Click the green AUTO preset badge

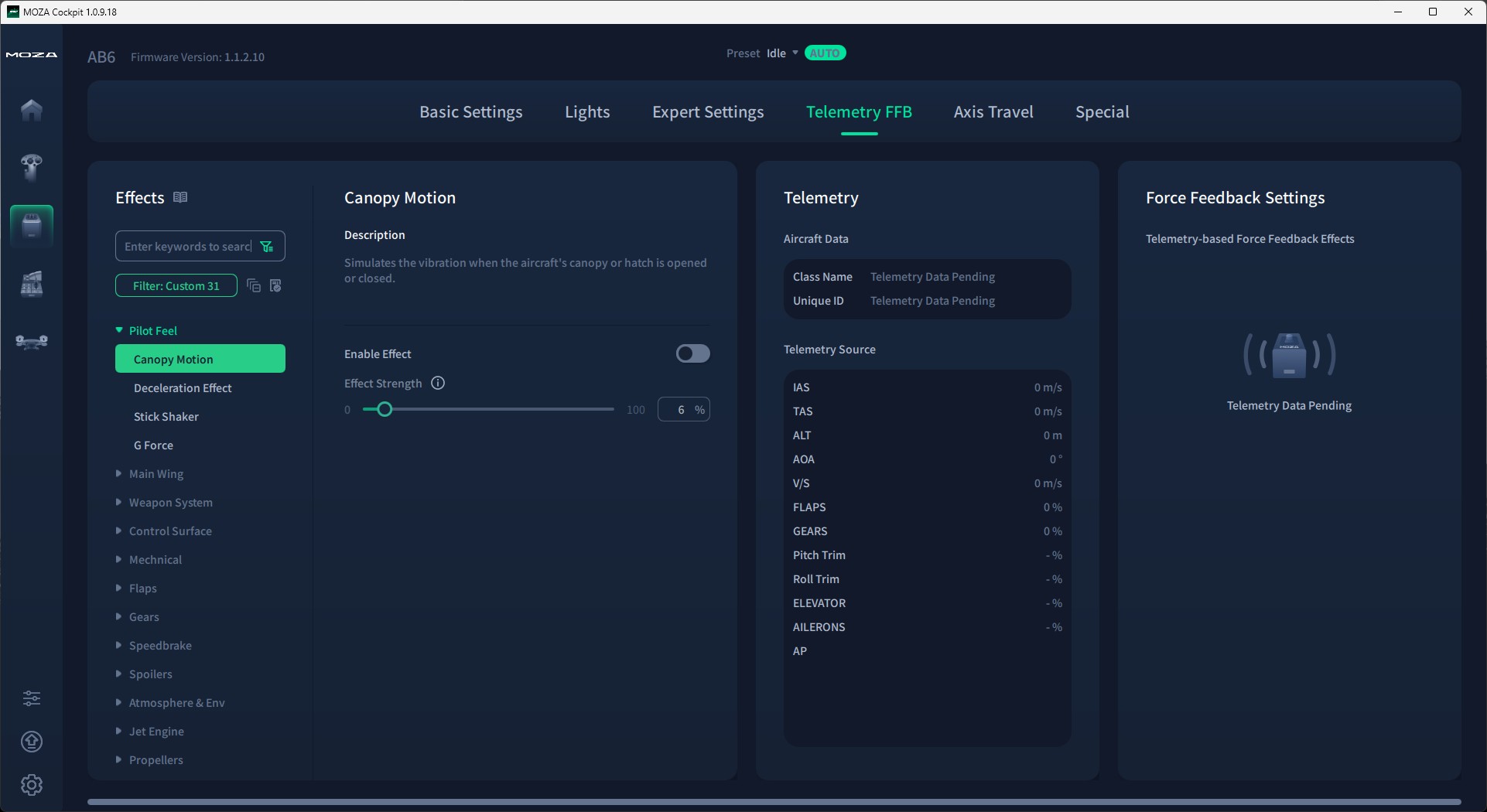click(826, 53)
